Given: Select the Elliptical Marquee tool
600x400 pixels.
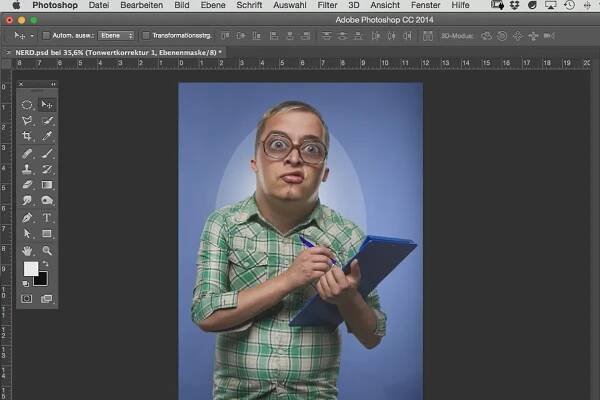Looking at the screenshot, I should click(27, 104).
